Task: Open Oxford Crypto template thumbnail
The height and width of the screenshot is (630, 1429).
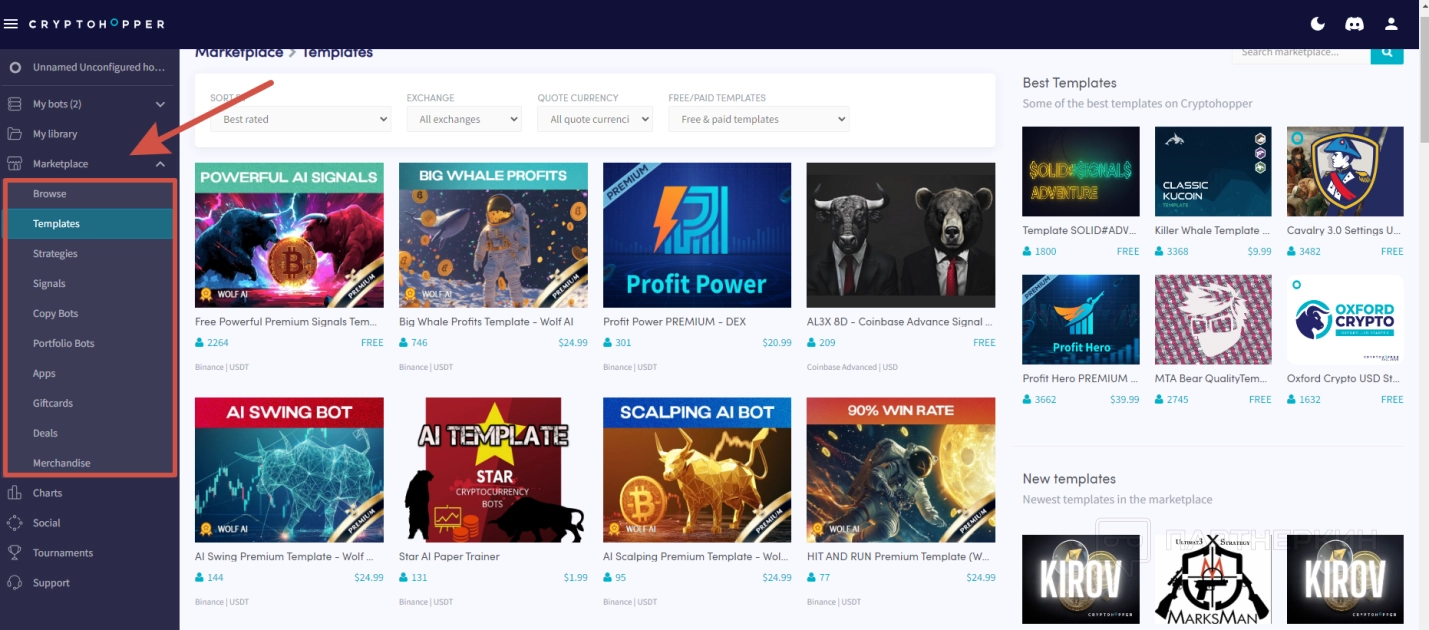Action: tap(1345, 319)
